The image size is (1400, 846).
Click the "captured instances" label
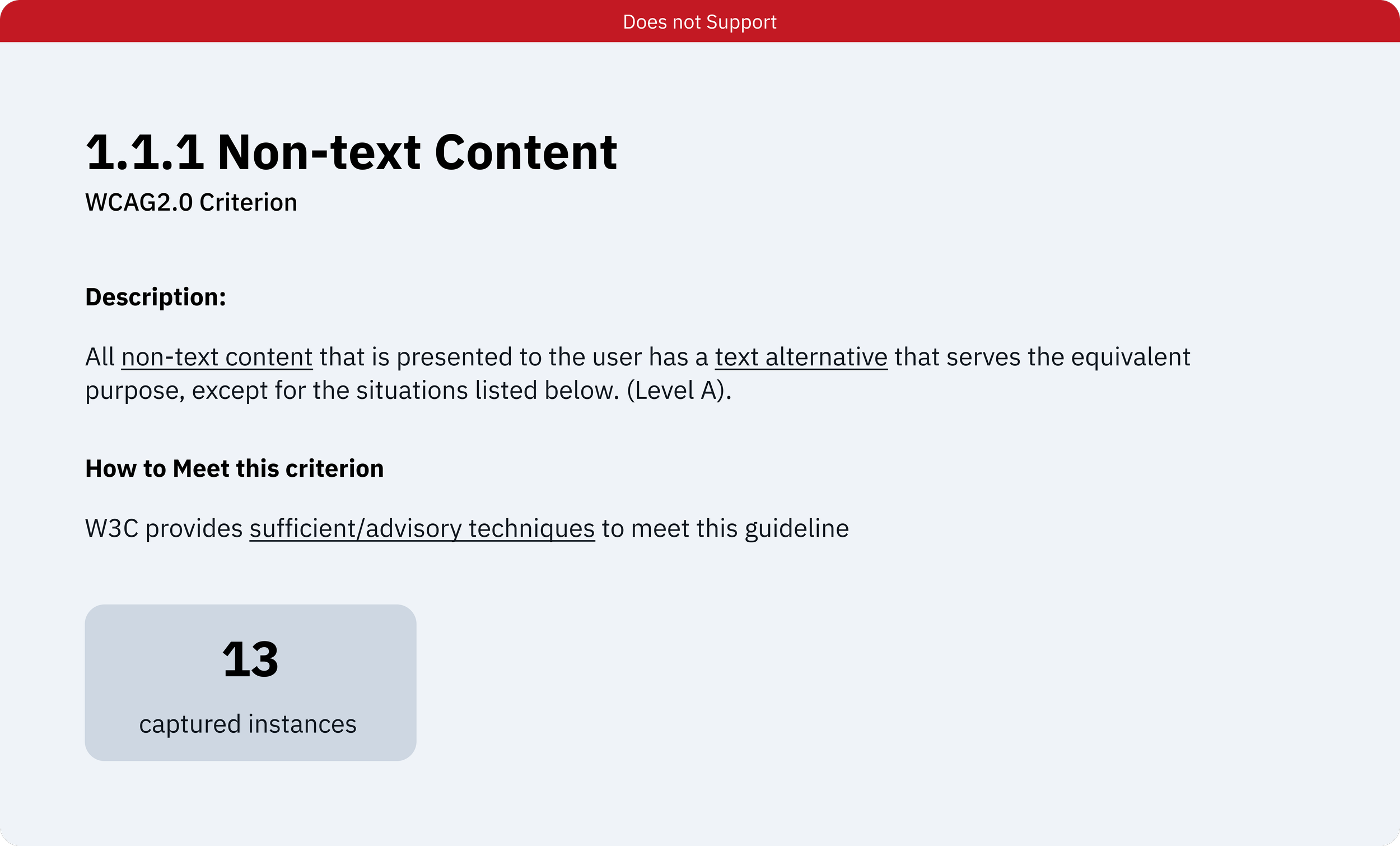248,724
